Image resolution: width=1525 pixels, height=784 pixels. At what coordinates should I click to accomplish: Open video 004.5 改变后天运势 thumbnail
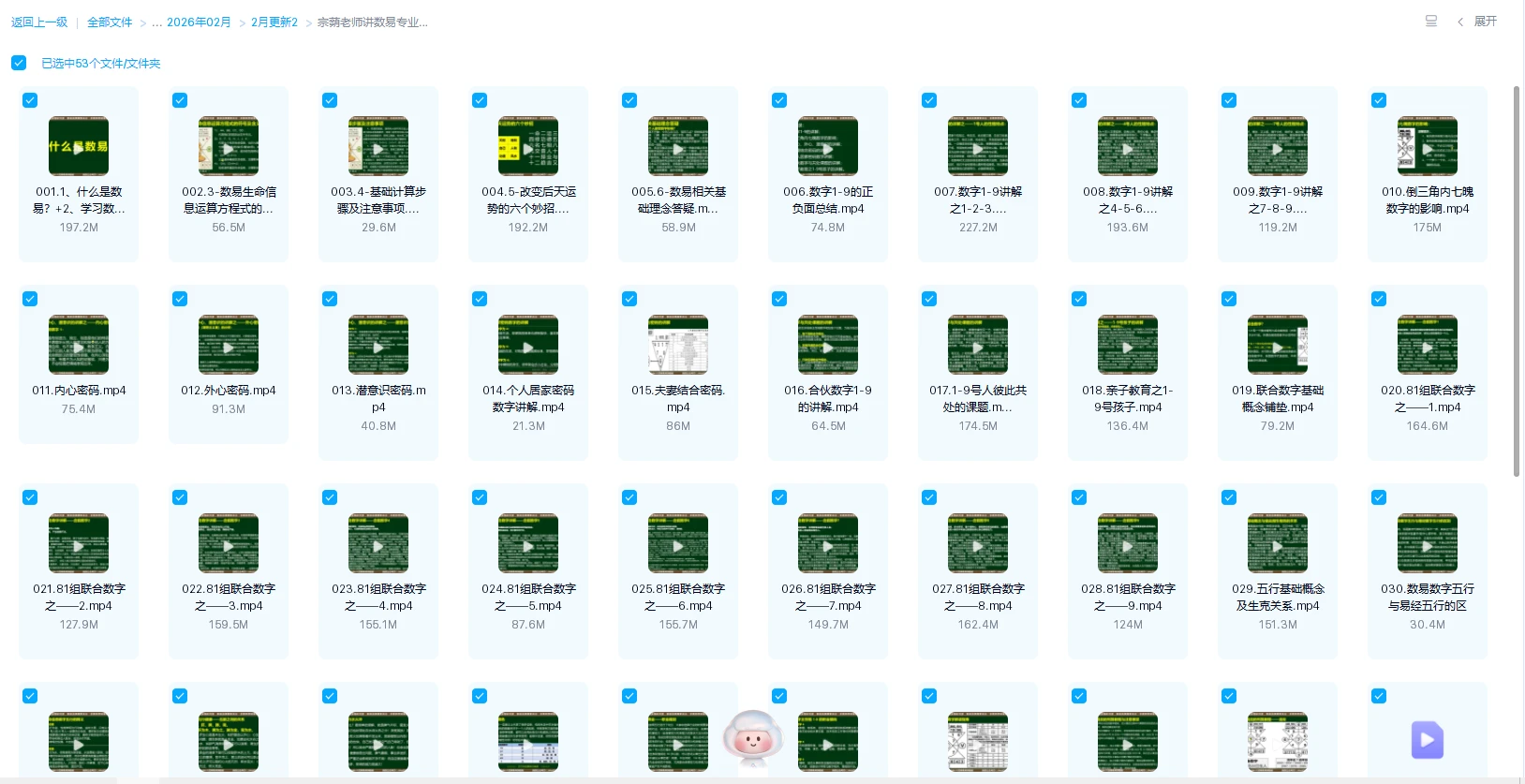(528, 146)
